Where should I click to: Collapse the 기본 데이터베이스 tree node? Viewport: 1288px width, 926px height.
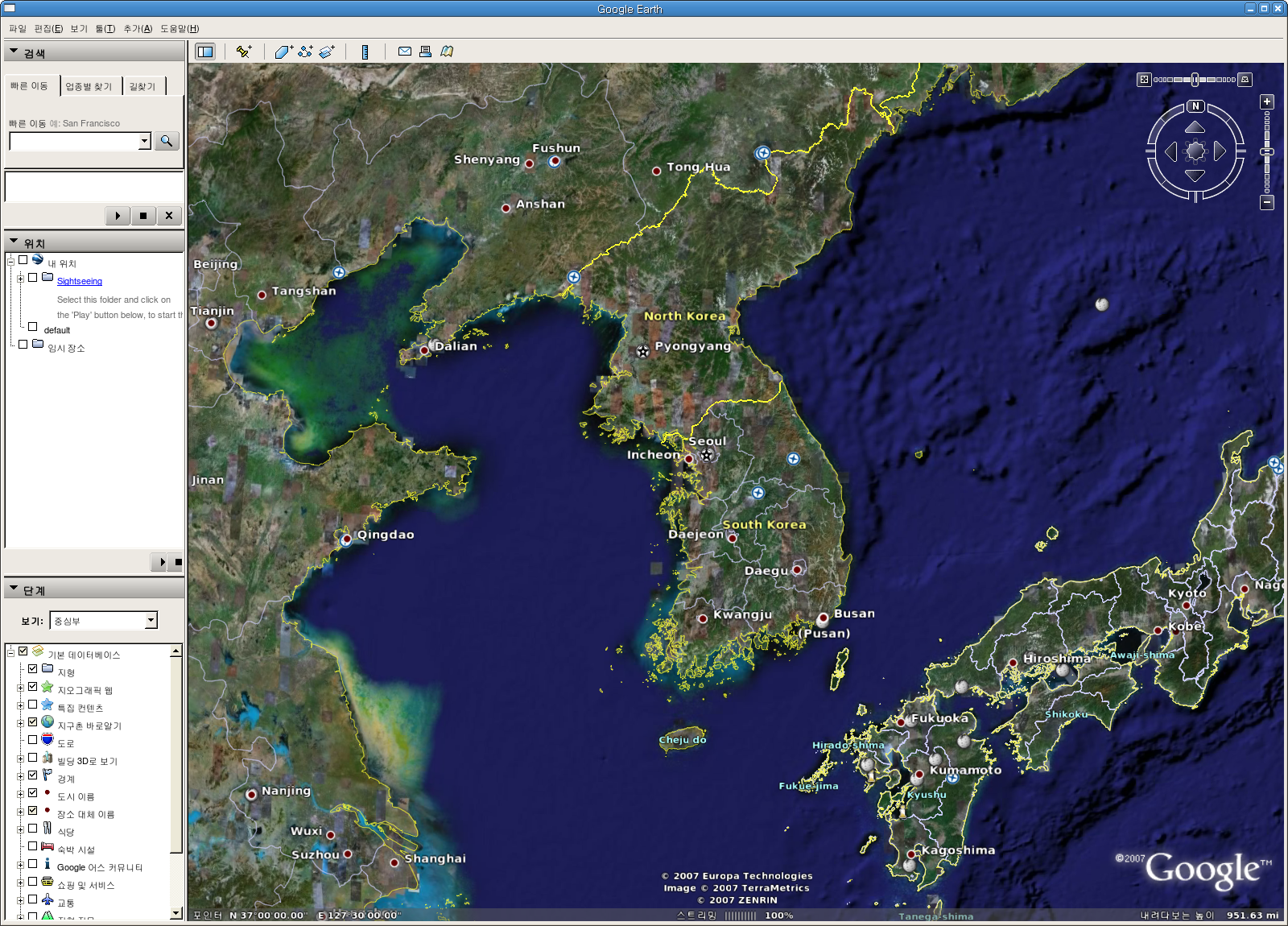tap(10, 652)
